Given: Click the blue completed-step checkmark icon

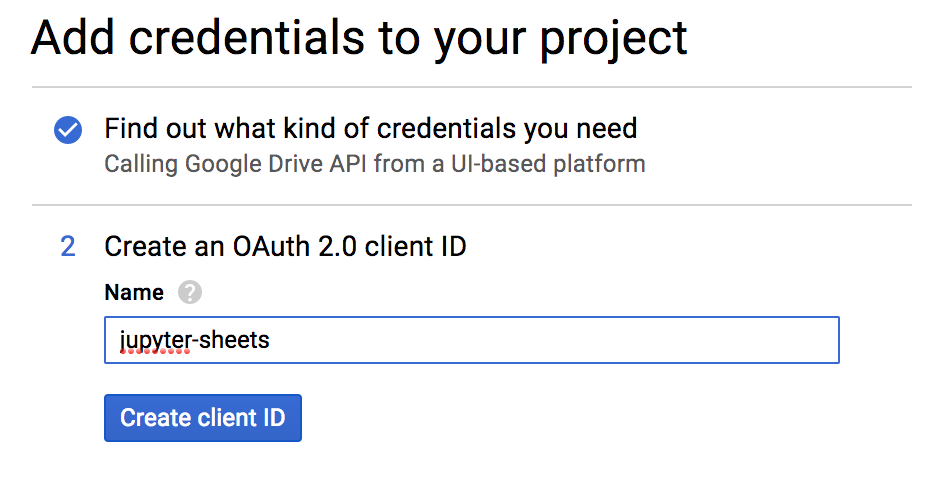Looking at the screenshot, I should [x=68, y=130].
